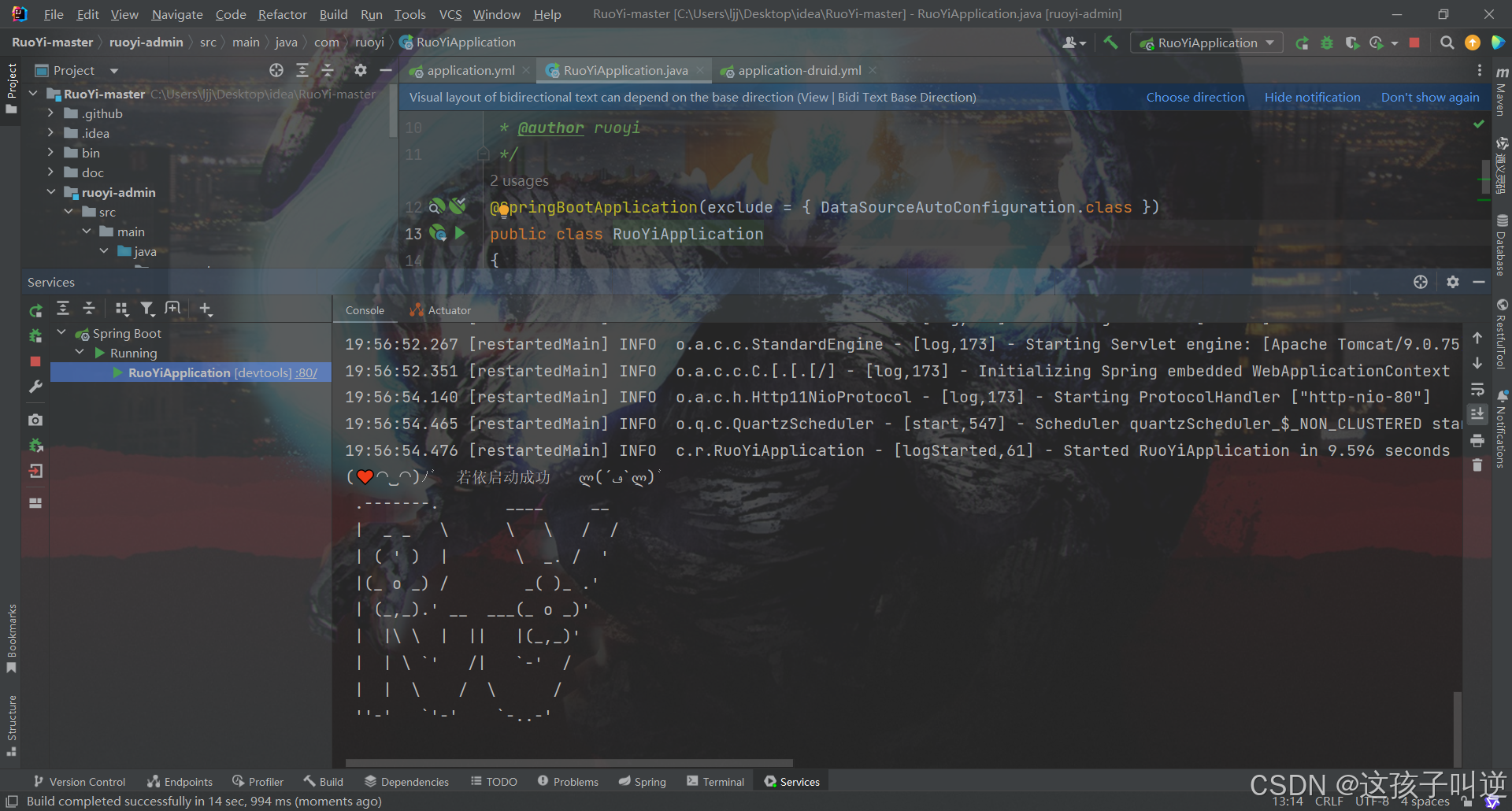1512x811 pixels.
Task: Expand all services in the tree toolbar
Action: pyautogui.click(x=63, y=309)
